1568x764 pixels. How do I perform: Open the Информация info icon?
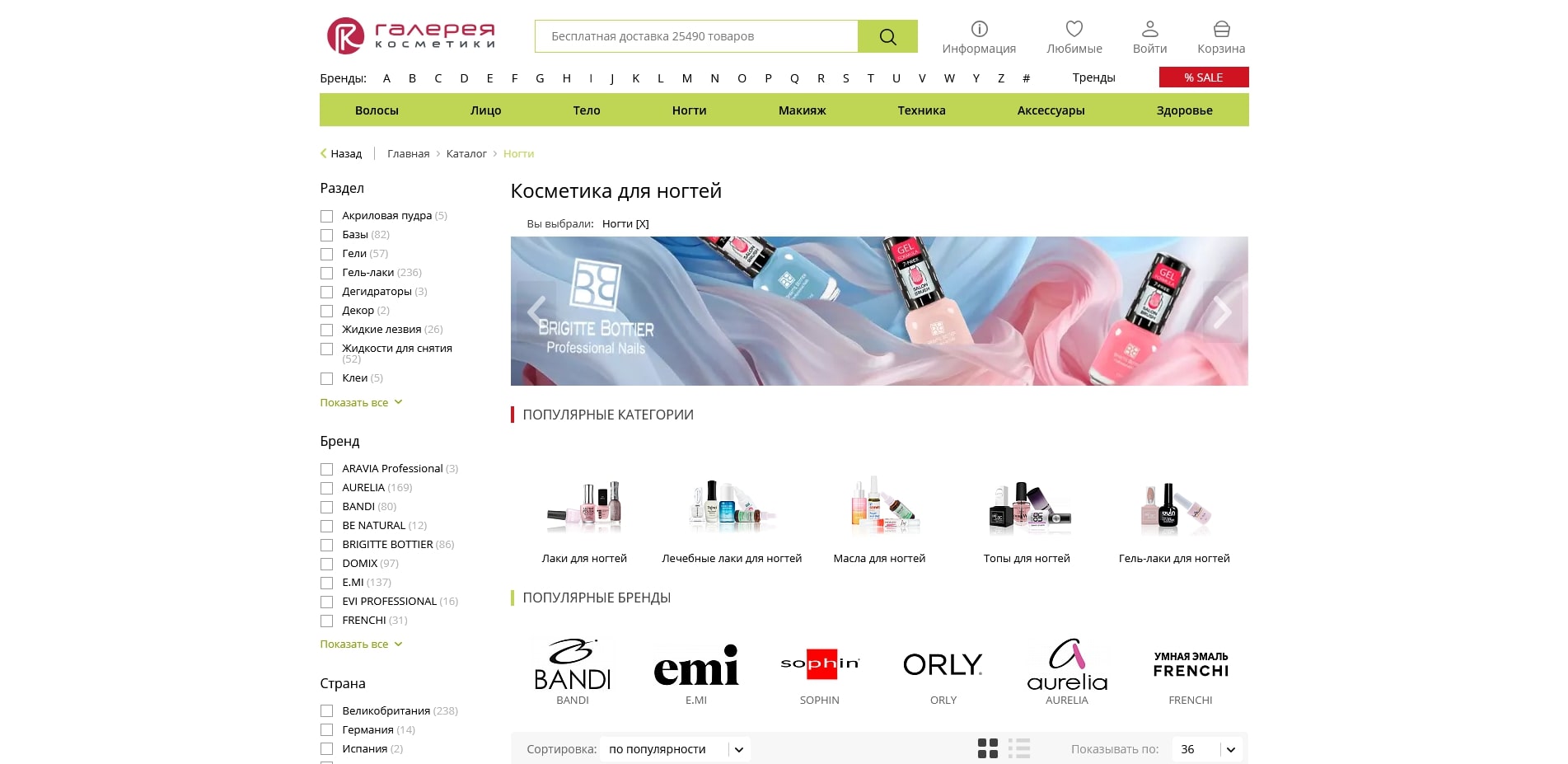(x=979, y=30)
